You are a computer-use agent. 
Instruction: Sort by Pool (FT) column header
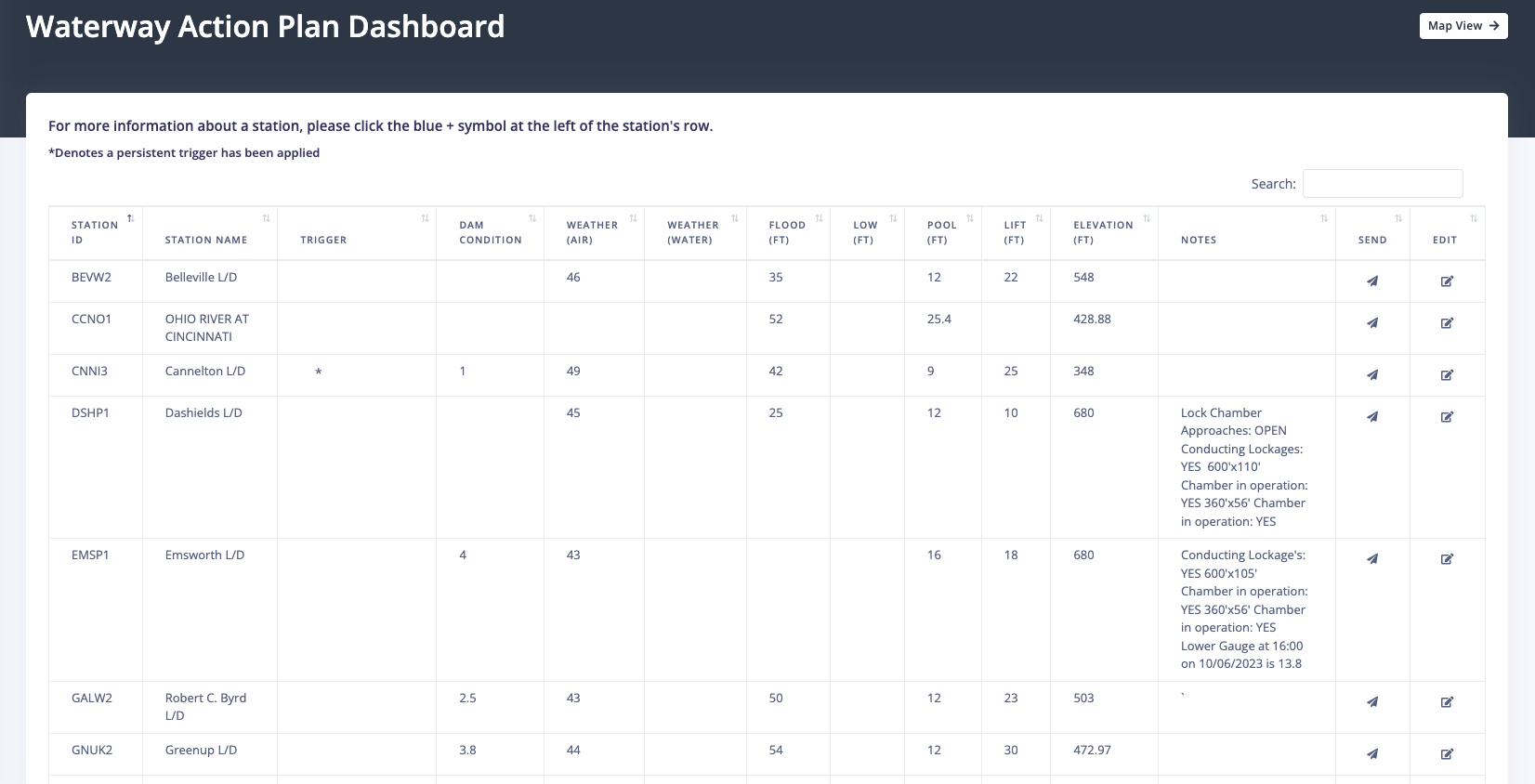click(x=941, y=232)
